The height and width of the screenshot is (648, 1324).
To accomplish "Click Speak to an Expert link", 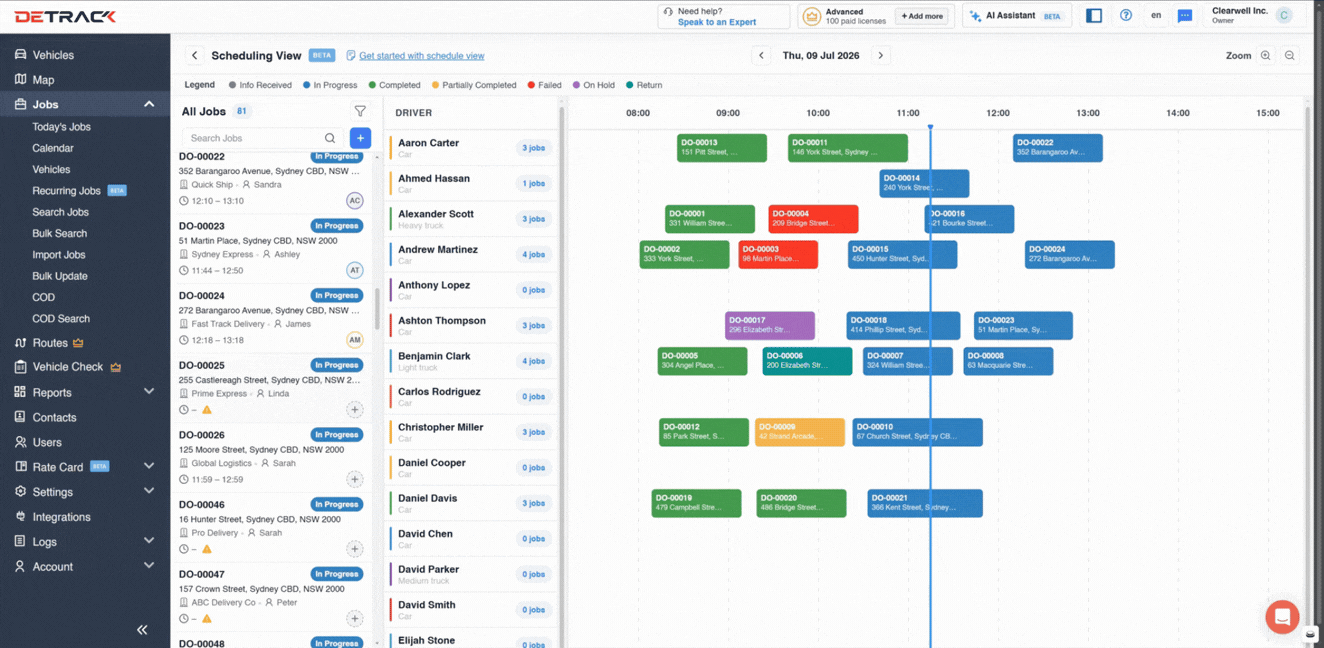I will (716, 22).
